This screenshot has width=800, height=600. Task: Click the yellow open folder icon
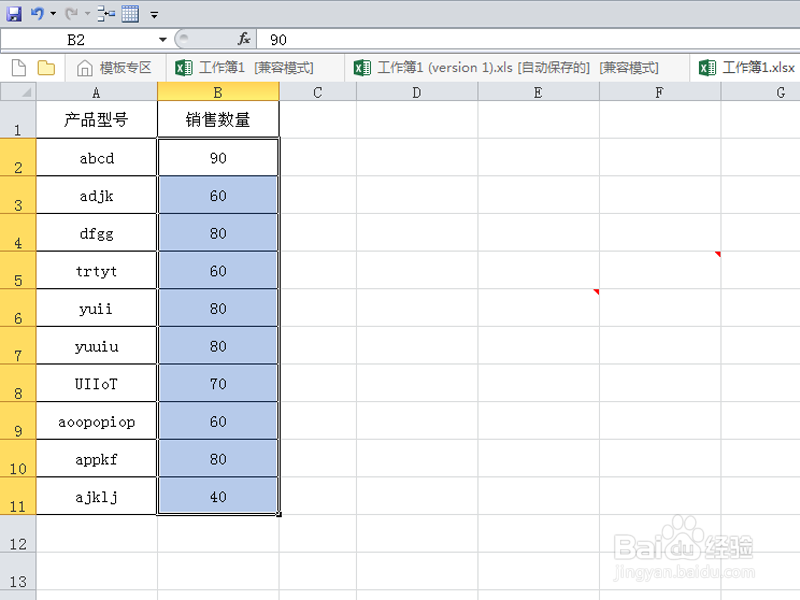46,68
